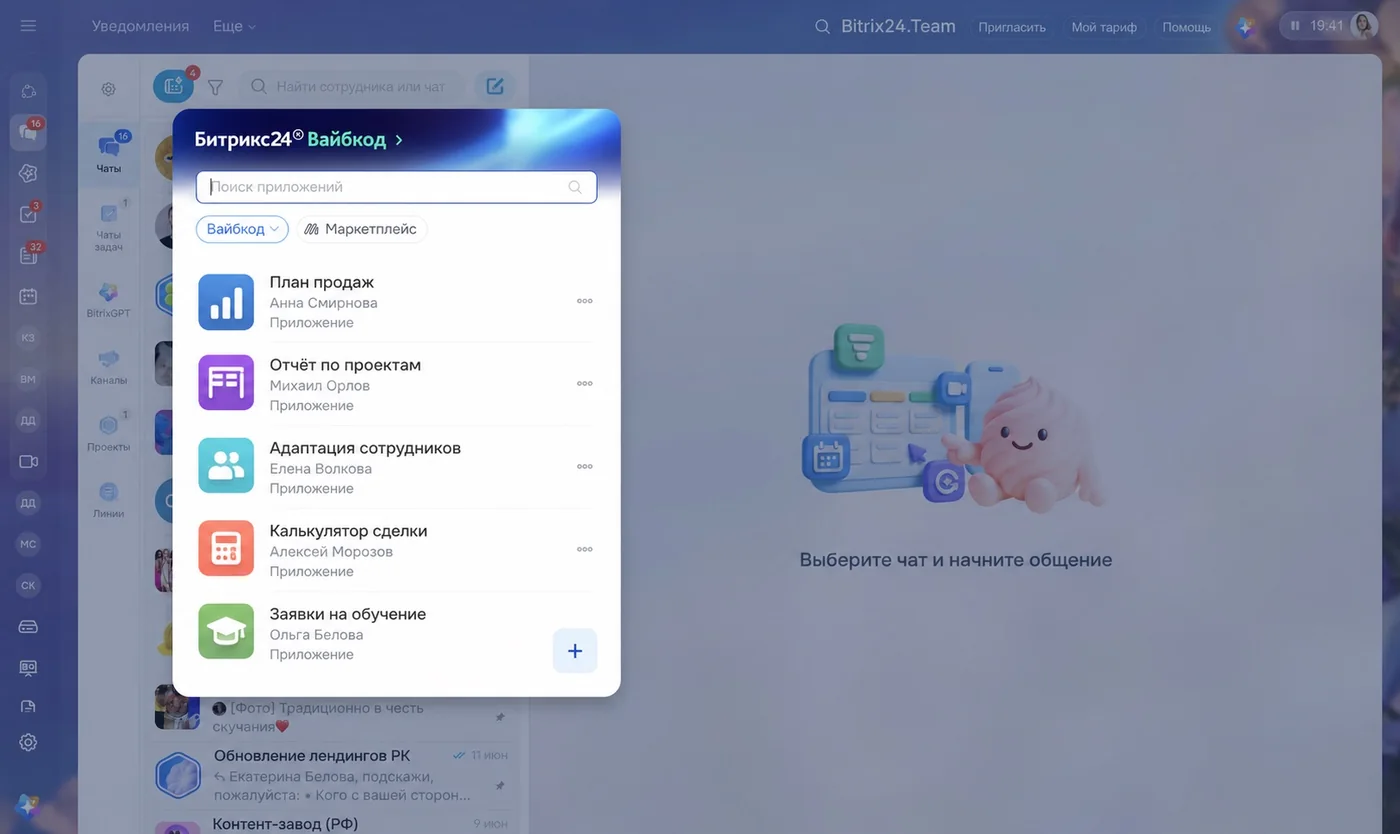Open messenger chats icon with 16 badge in left rail
The width and height of the screenshot is (1400, 834).
click(x=28, y=132)
